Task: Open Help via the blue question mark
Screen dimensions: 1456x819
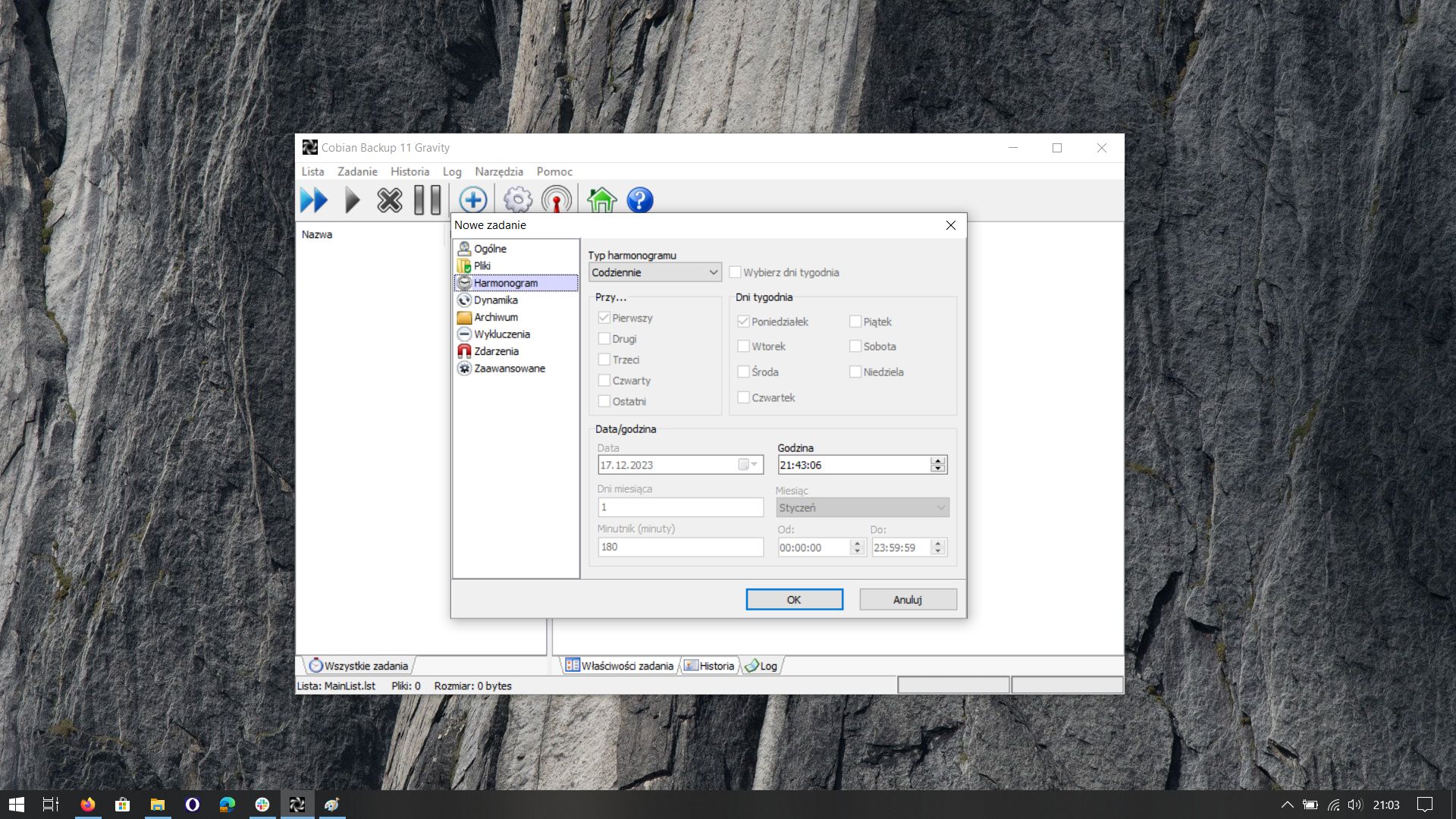Action: (640, 201)
